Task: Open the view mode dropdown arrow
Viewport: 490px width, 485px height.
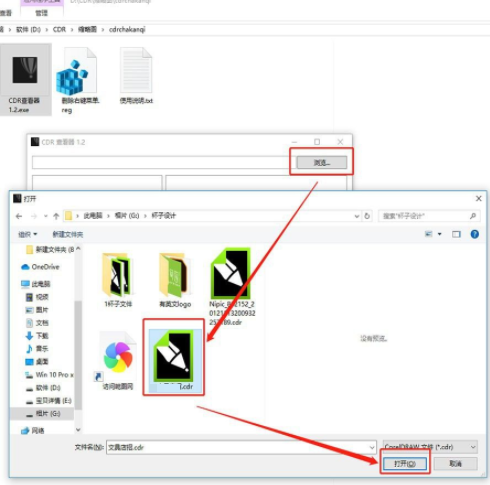Action: tap(440, 234)
